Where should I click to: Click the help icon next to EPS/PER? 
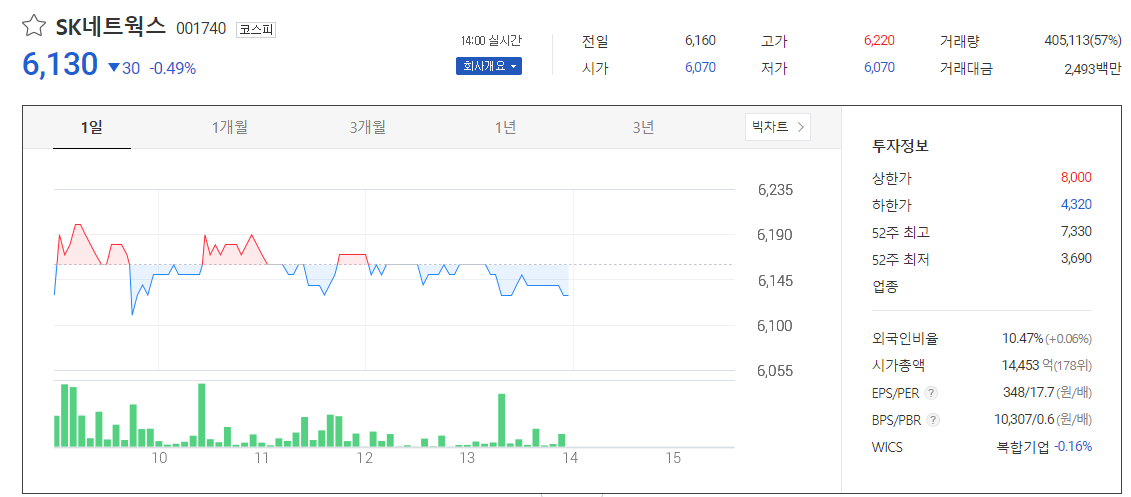[931, 393]
